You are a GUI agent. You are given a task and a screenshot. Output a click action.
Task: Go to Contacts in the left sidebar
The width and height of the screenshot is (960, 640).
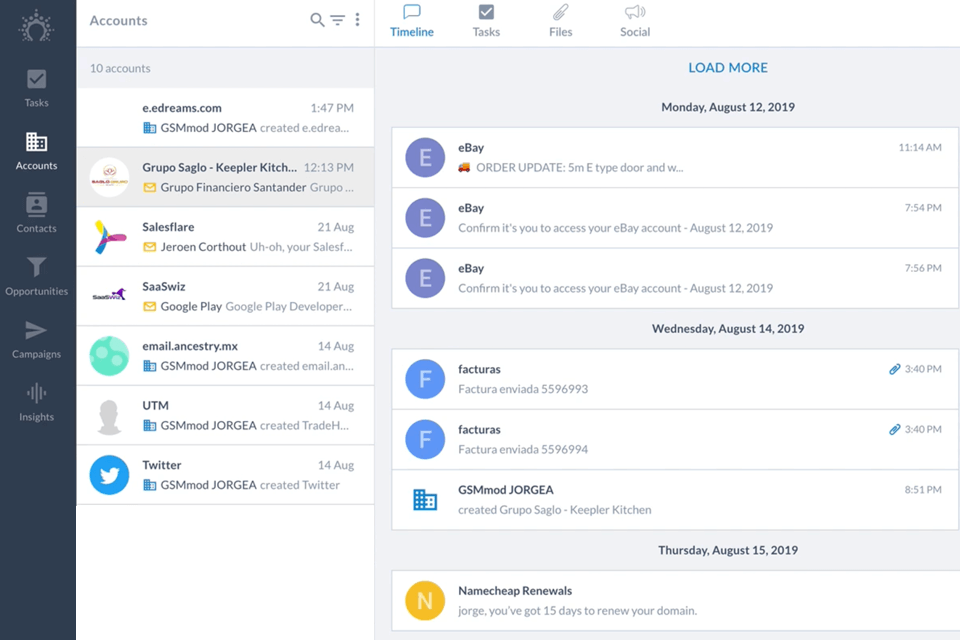[36, 214]
